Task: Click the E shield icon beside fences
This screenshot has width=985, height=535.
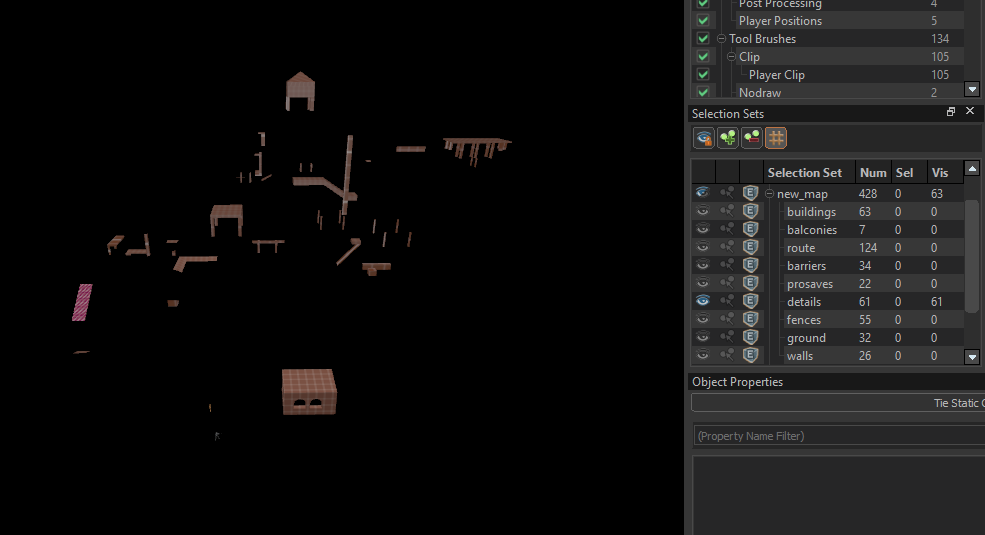Action: 751,320
